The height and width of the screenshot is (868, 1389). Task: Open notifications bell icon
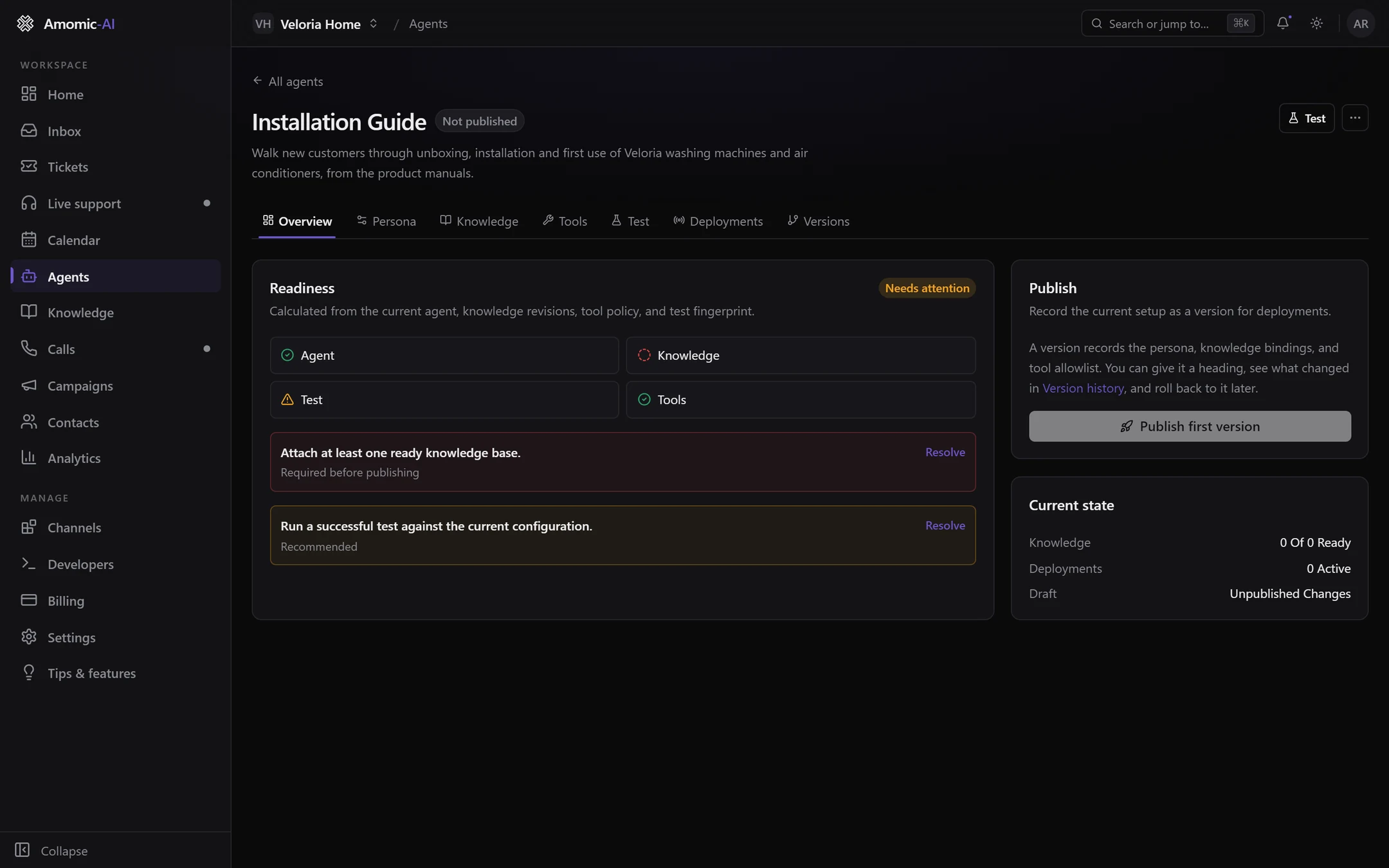pos(1283,23)
